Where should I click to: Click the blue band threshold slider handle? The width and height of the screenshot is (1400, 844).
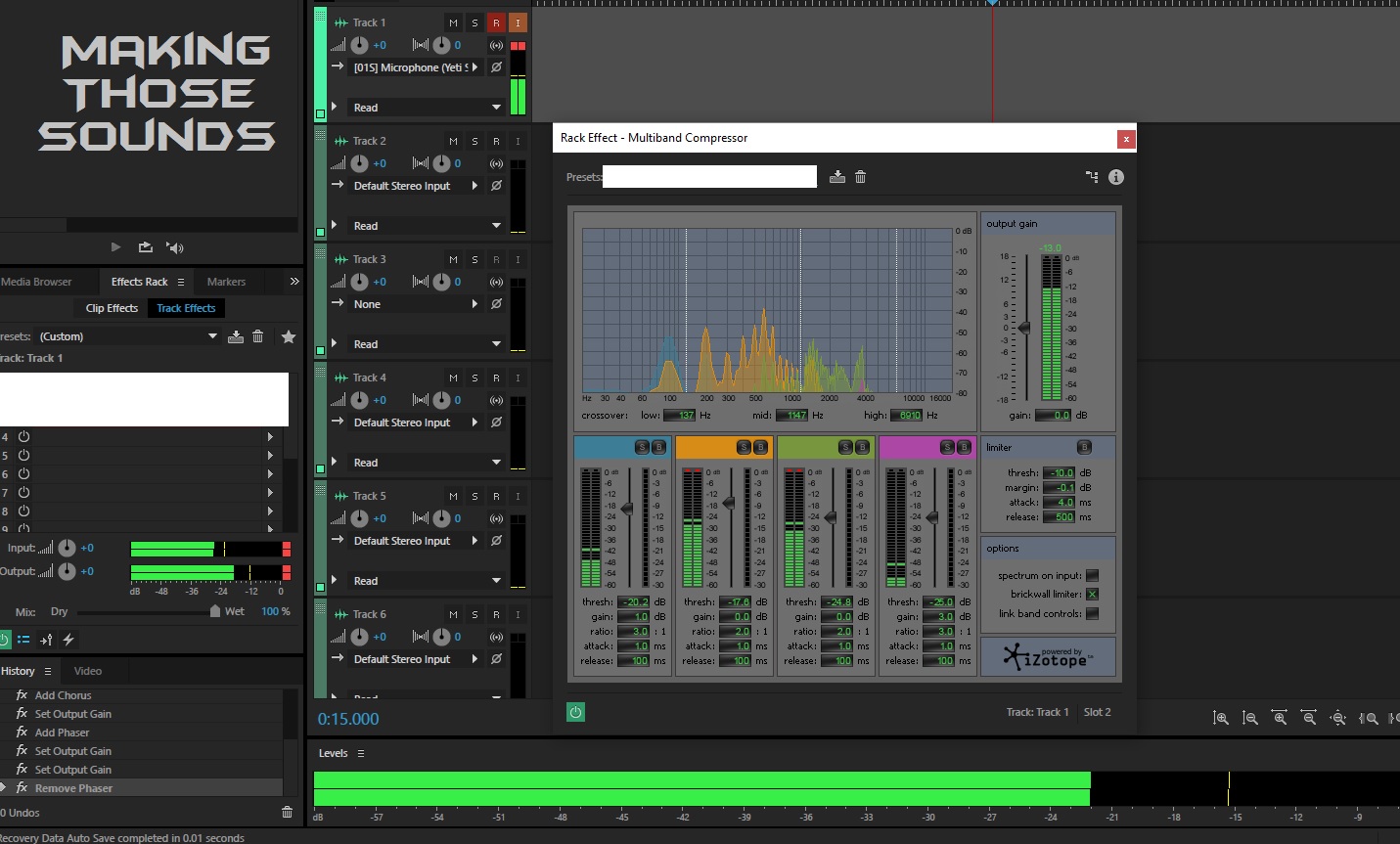[627, 509]
